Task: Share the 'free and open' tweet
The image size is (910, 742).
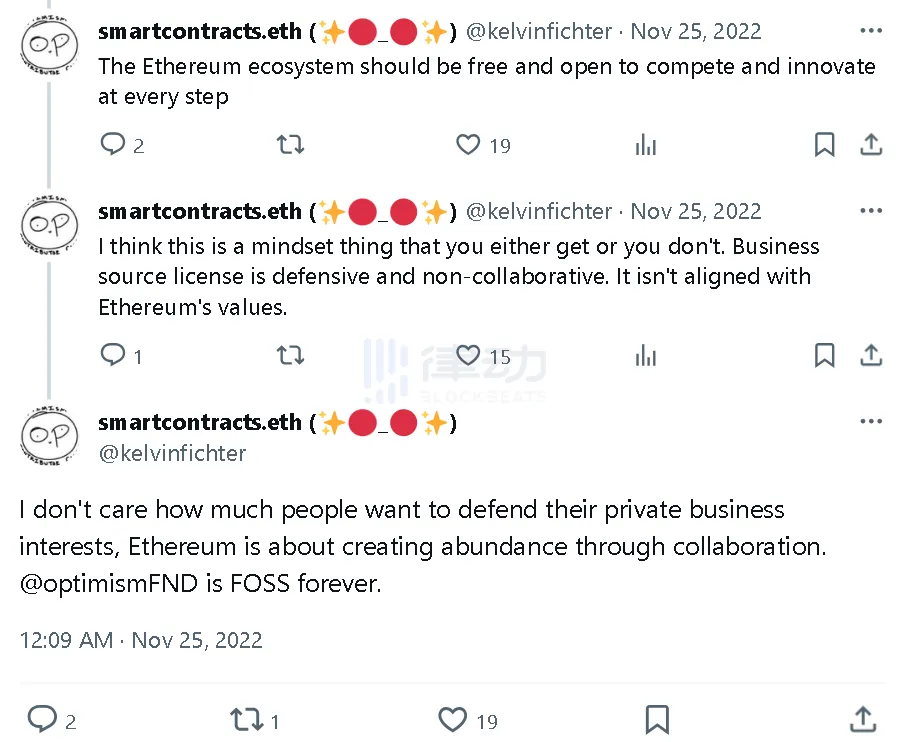Action: (x=871, y=145)
